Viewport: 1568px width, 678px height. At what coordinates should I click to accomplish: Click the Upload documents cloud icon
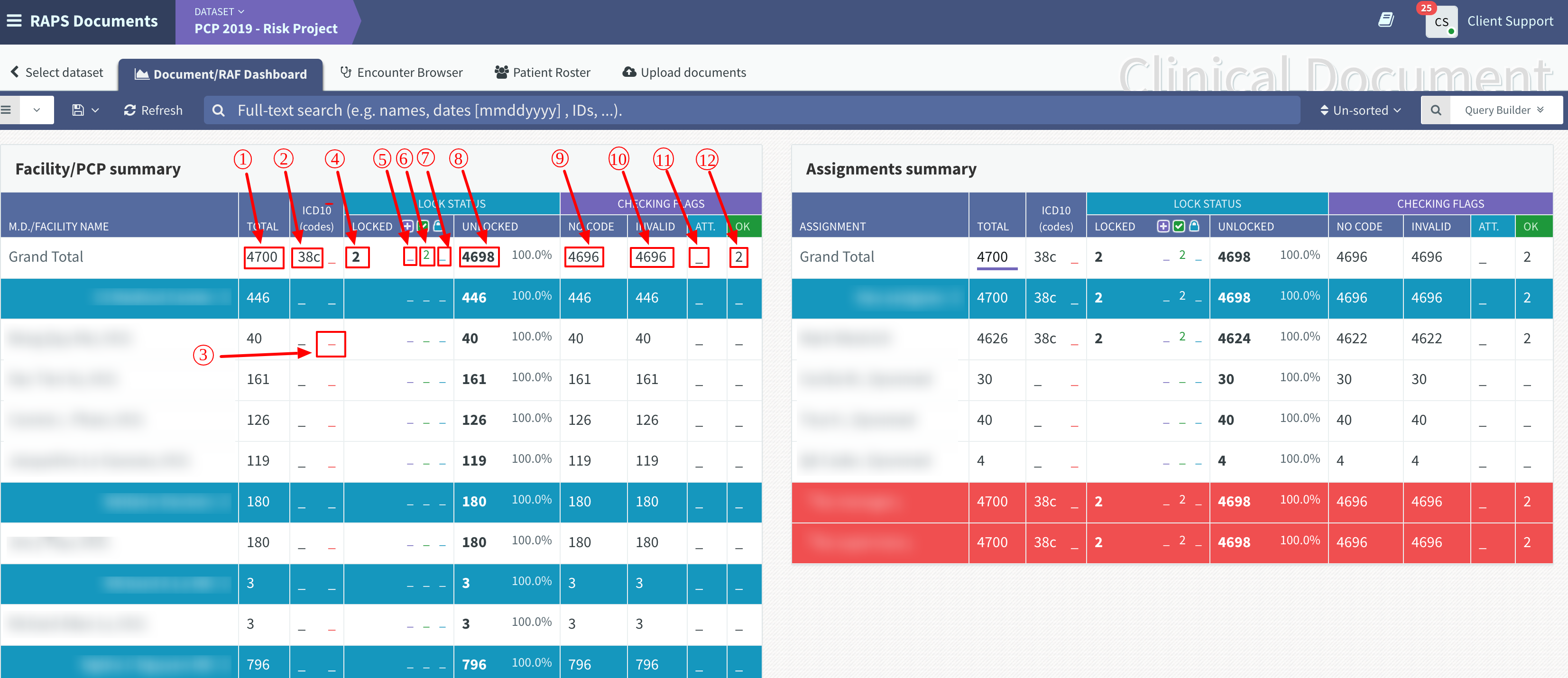(629, 73)
